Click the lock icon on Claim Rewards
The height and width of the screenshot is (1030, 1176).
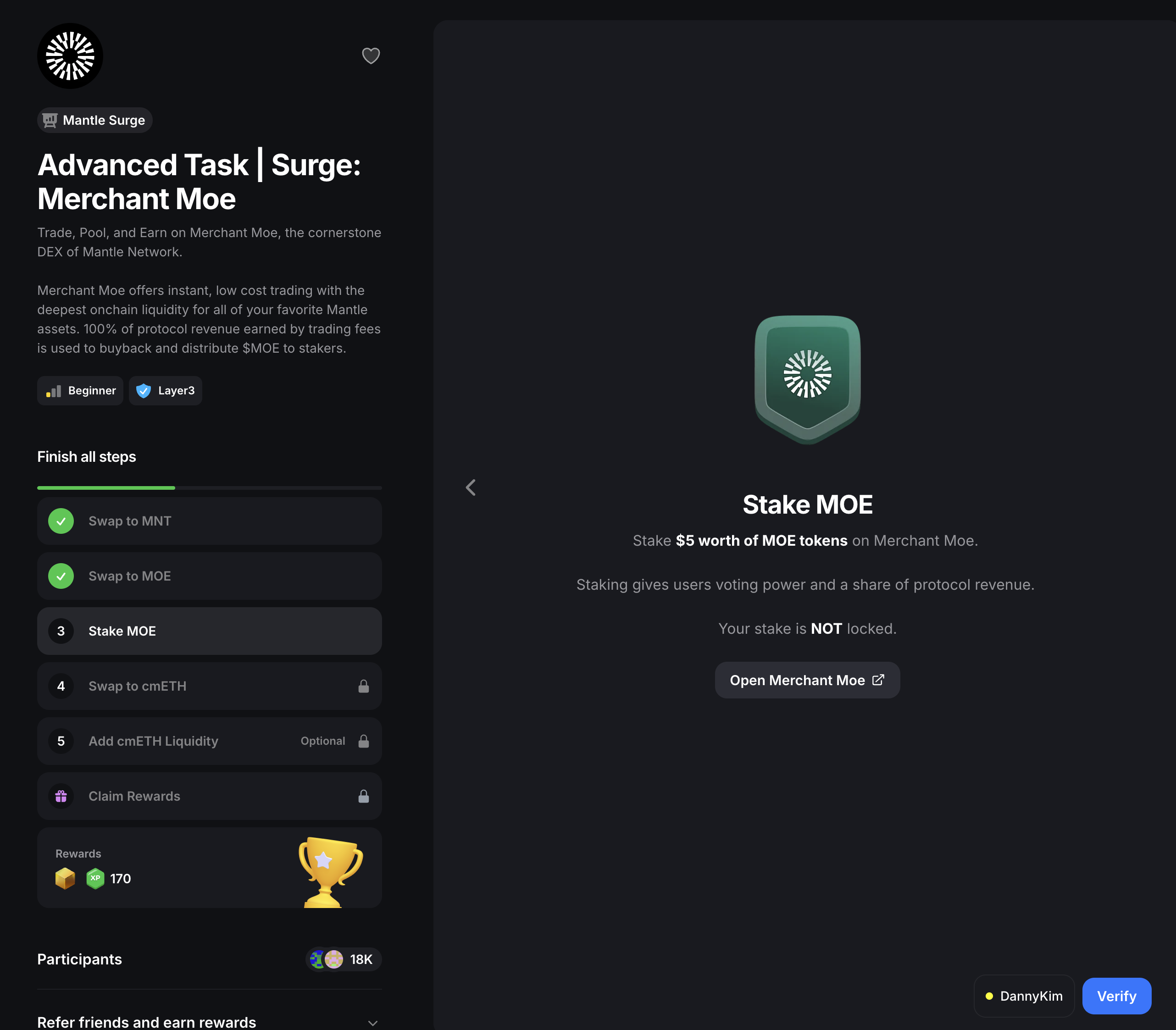pos(363,796)
